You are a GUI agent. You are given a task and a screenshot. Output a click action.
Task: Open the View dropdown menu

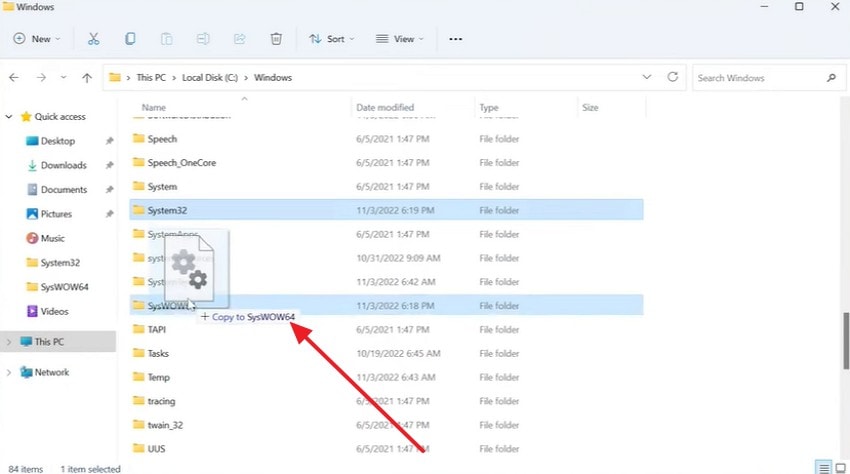click(x=400, y=39)
